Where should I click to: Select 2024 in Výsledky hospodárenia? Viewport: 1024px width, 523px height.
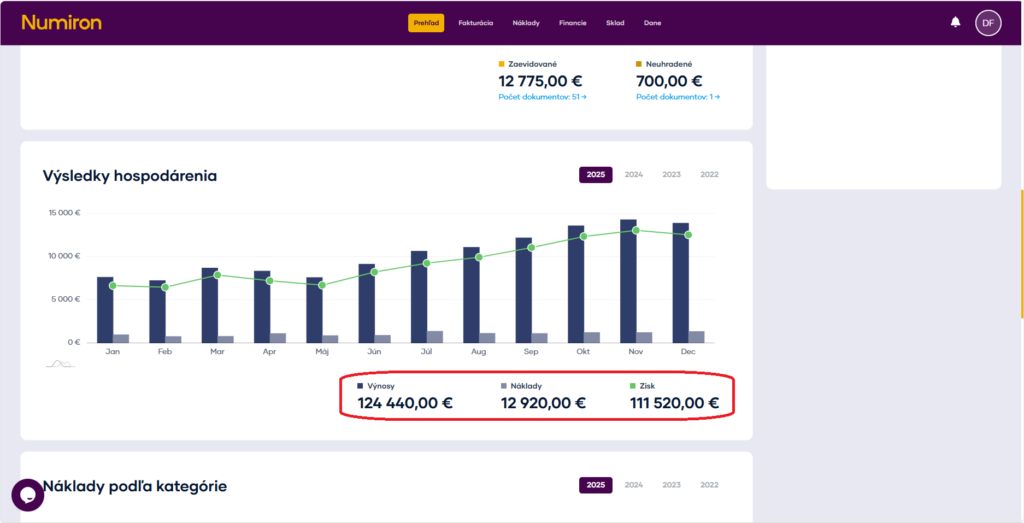point(634,175)
